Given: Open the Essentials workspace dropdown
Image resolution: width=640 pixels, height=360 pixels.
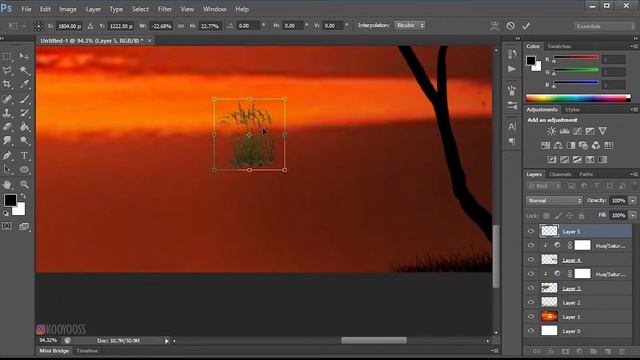Looking at the screenshot, I should [x=605, y=26].
